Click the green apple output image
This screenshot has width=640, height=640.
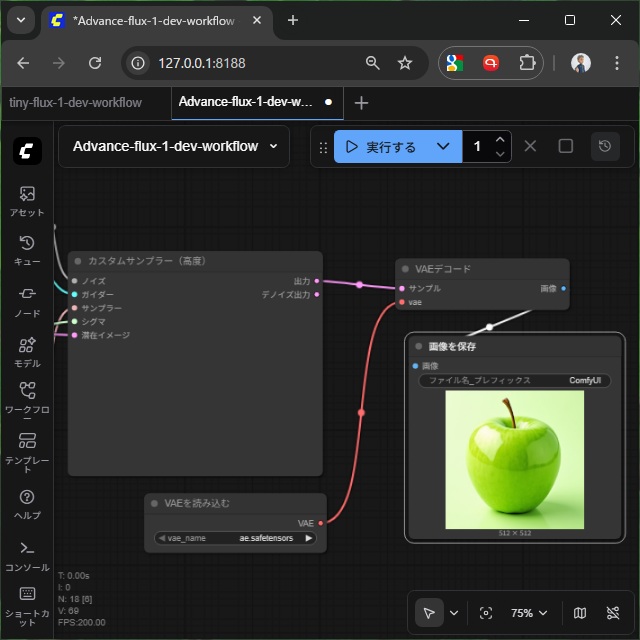tap(514, 459)
